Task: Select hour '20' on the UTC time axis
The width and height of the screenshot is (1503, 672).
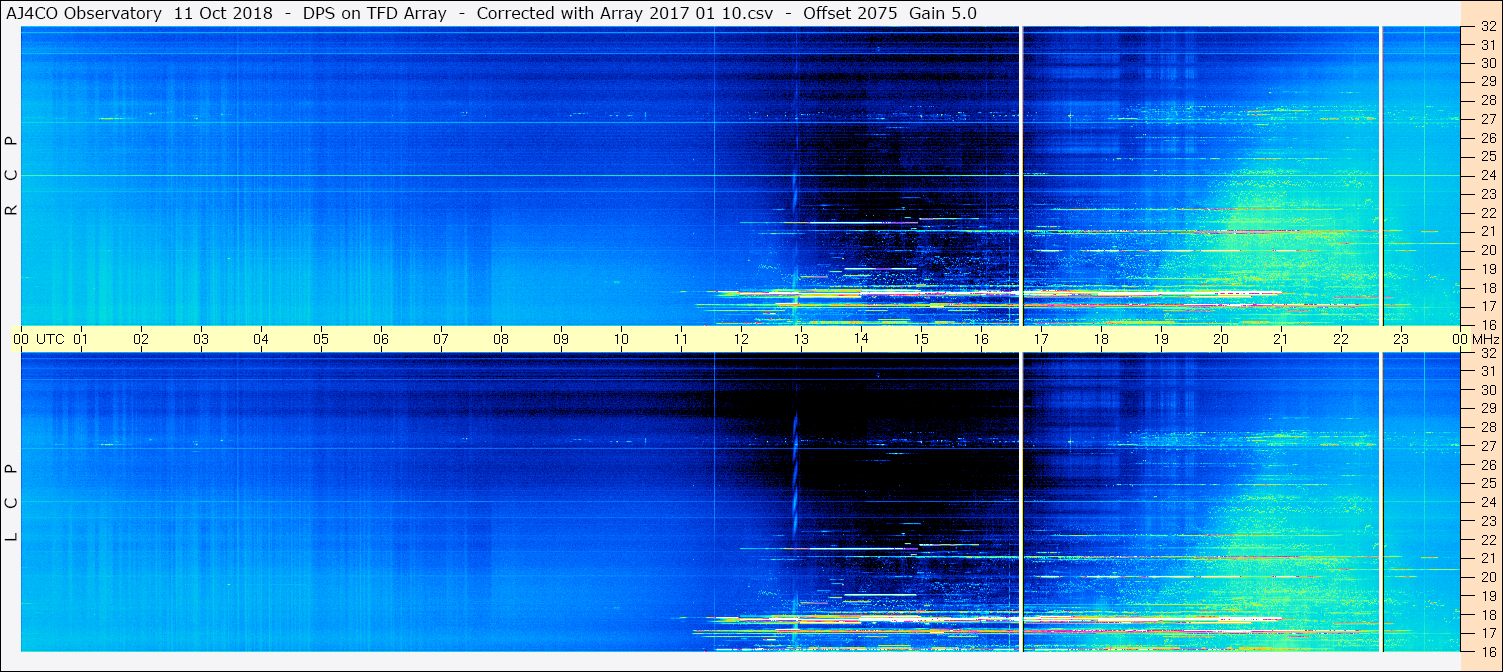Action: pyautogui.click(x=1221, y=339)
